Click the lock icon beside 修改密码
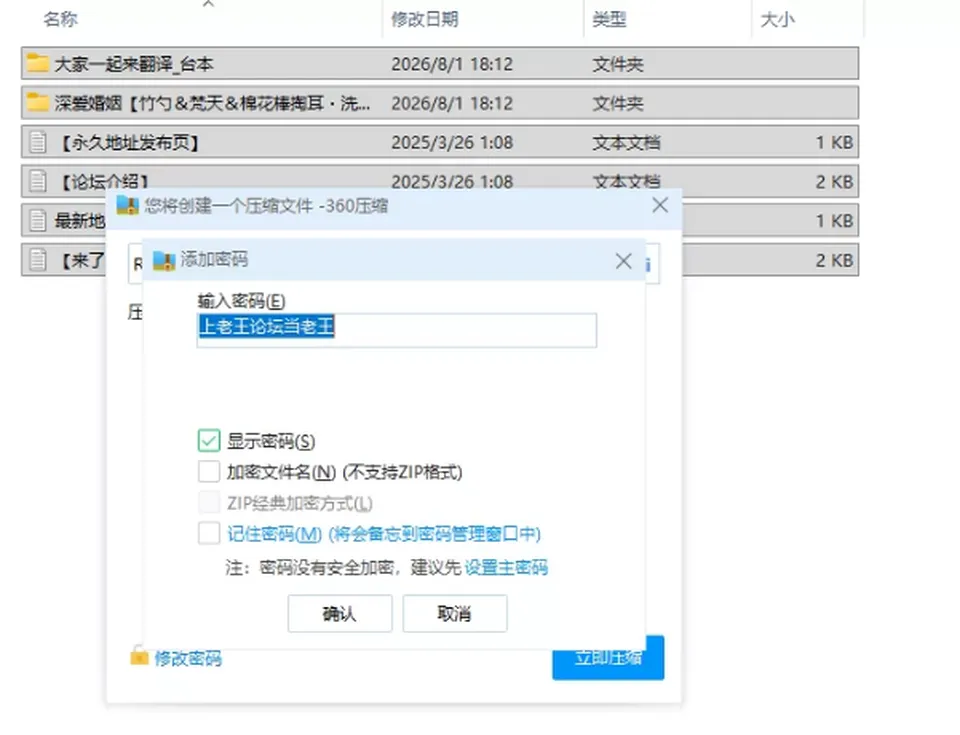This screenshot has height=735, width=960. coord(139,656)
